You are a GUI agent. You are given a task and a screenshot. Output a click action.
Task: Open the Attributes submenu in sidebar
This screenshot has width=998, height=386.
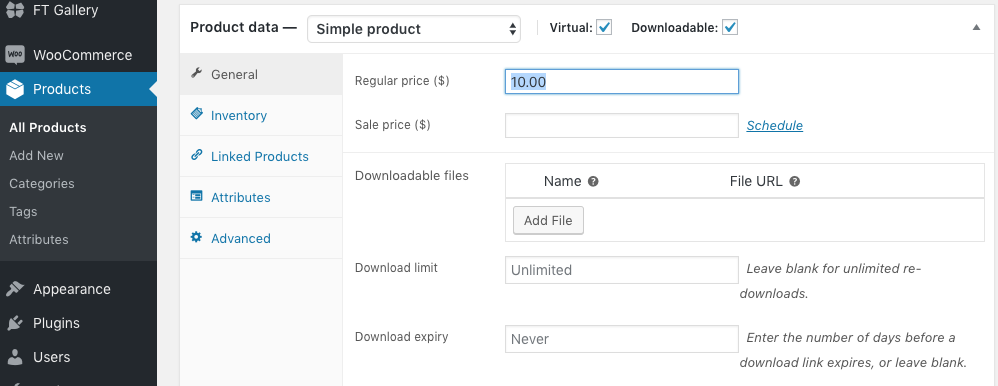point(39,239)
